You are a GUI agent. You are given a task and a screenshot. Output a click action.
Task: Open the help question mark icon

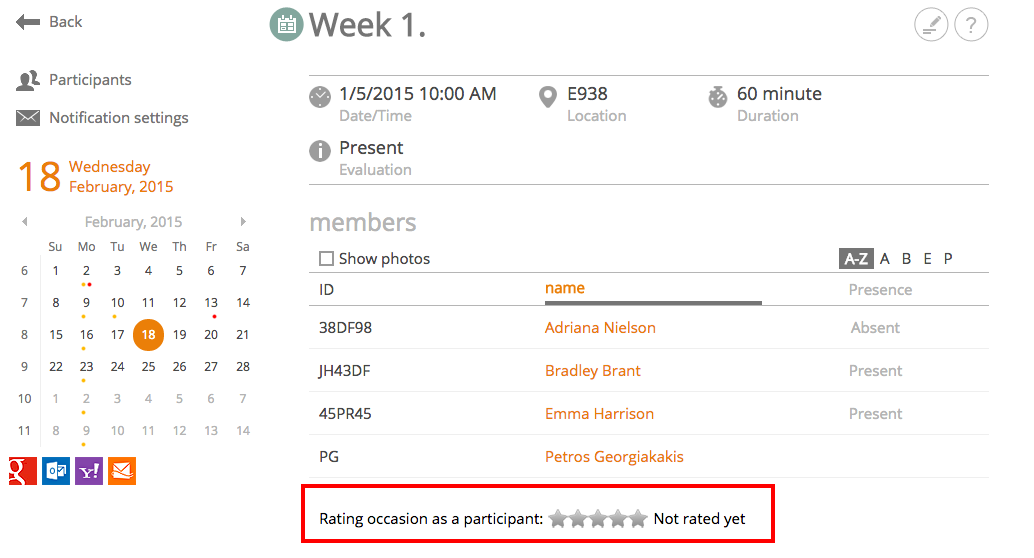(971, 25)
